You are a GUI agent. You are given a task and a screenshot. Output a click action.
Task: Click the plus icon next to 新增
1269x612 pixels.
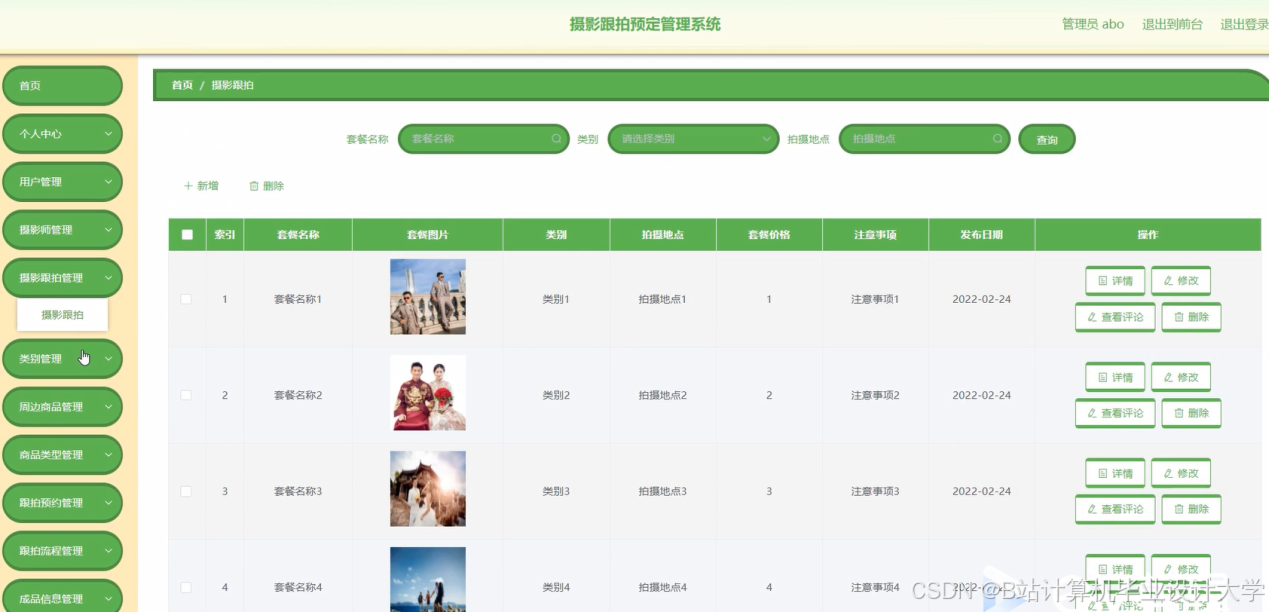tap(188, 186)
